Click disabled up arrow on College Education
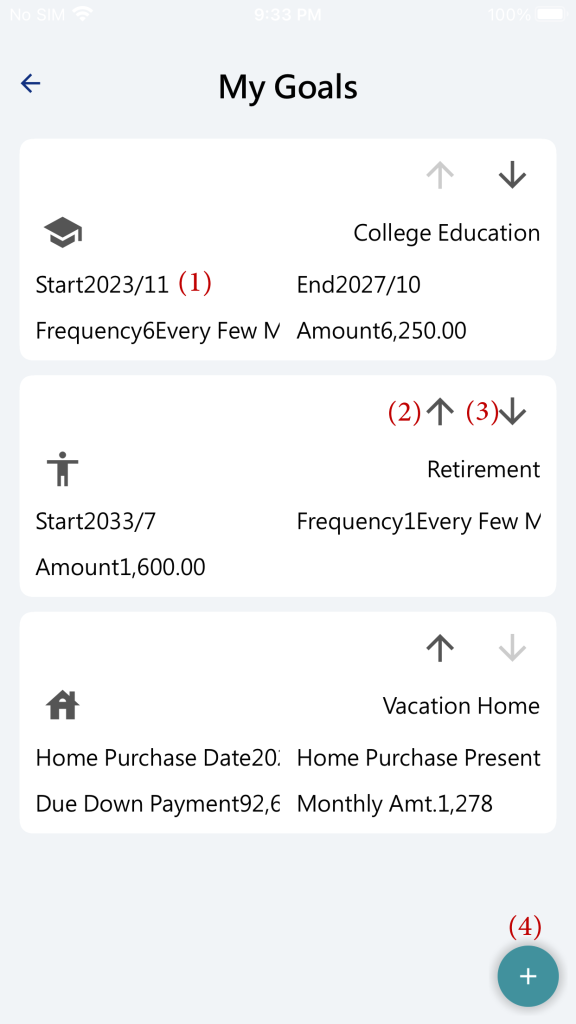Image resolution: width=576 pixels, height=1024 pixels. pyautogui.click(x=440, y=175)
